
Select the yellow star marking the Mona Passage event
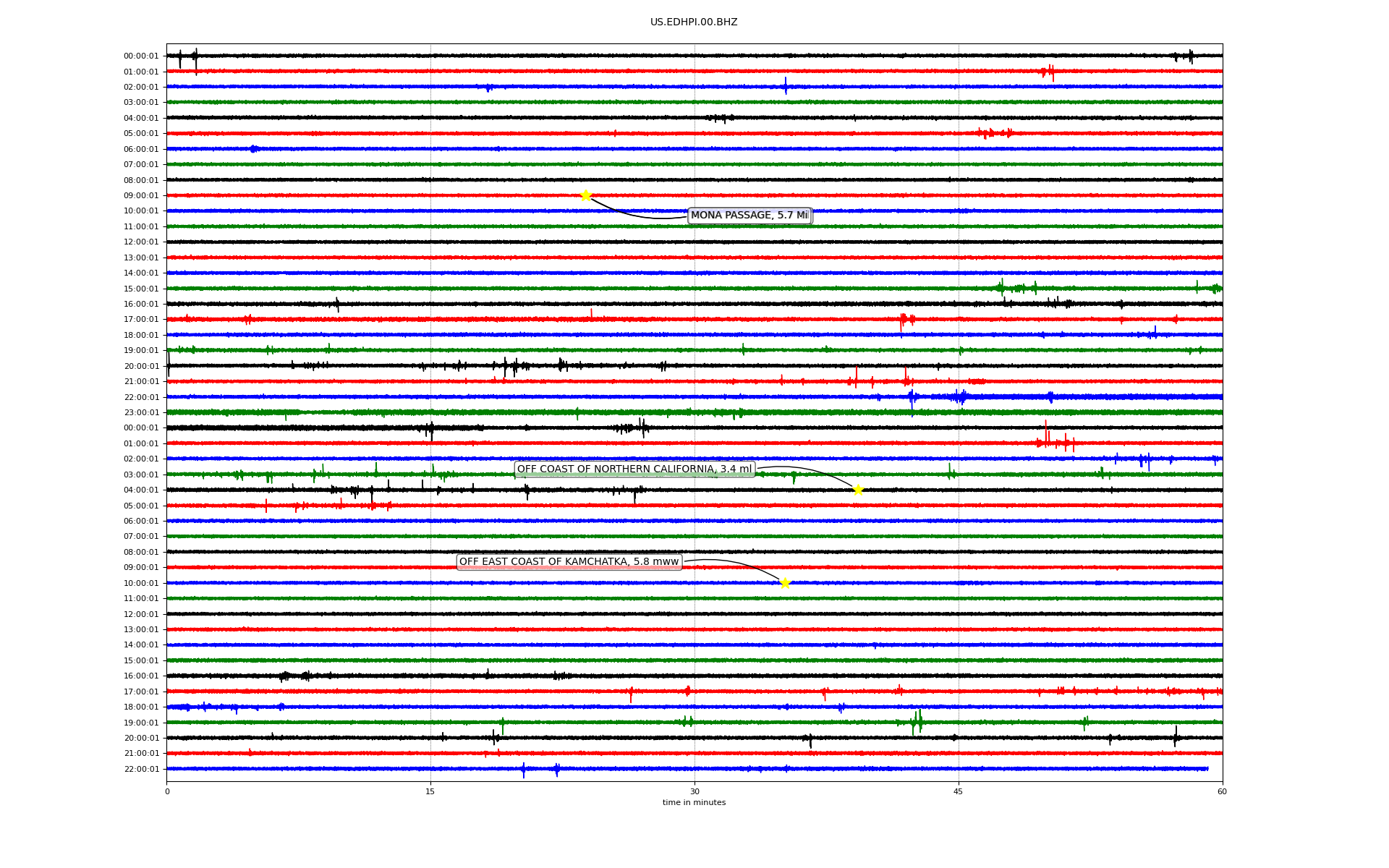click(x=586, y=195)
